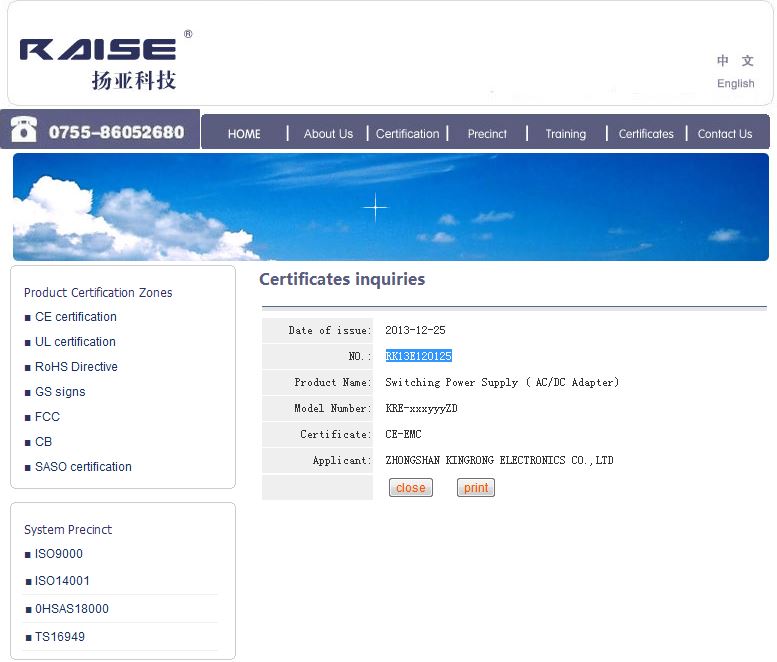This screenshot has height=662, width=777.
Task: Go to About Us page
Action: pyautogui.click(x=328, y=134)
